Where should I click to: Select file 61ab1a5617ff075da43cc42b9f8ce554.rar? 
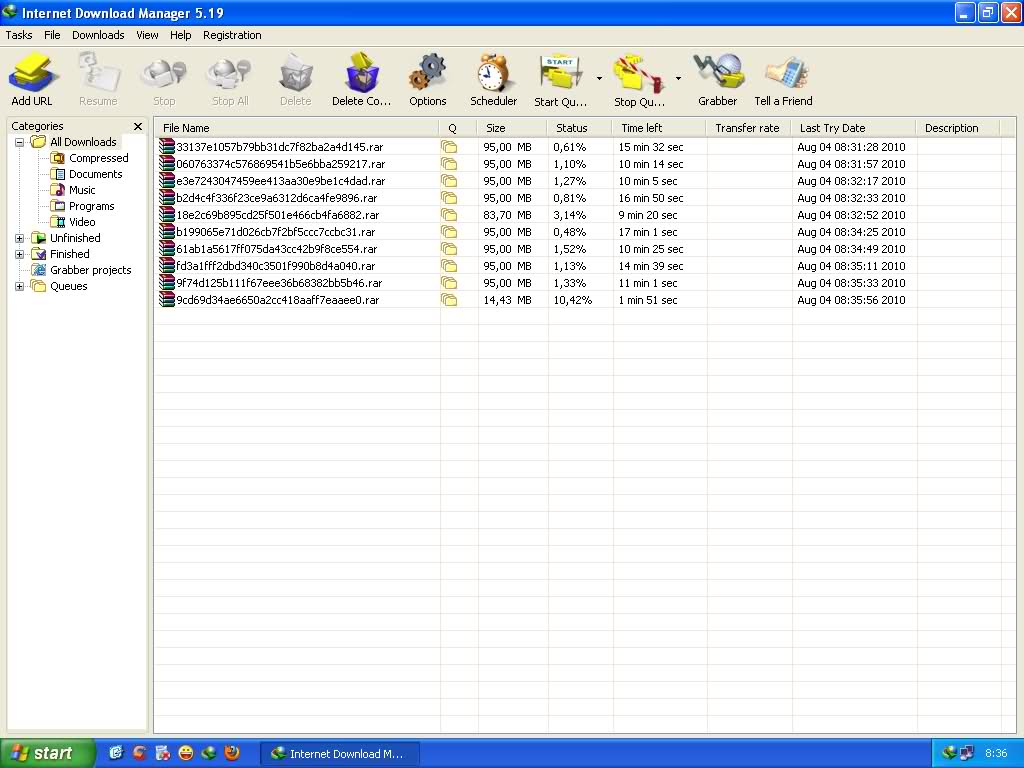277,249
